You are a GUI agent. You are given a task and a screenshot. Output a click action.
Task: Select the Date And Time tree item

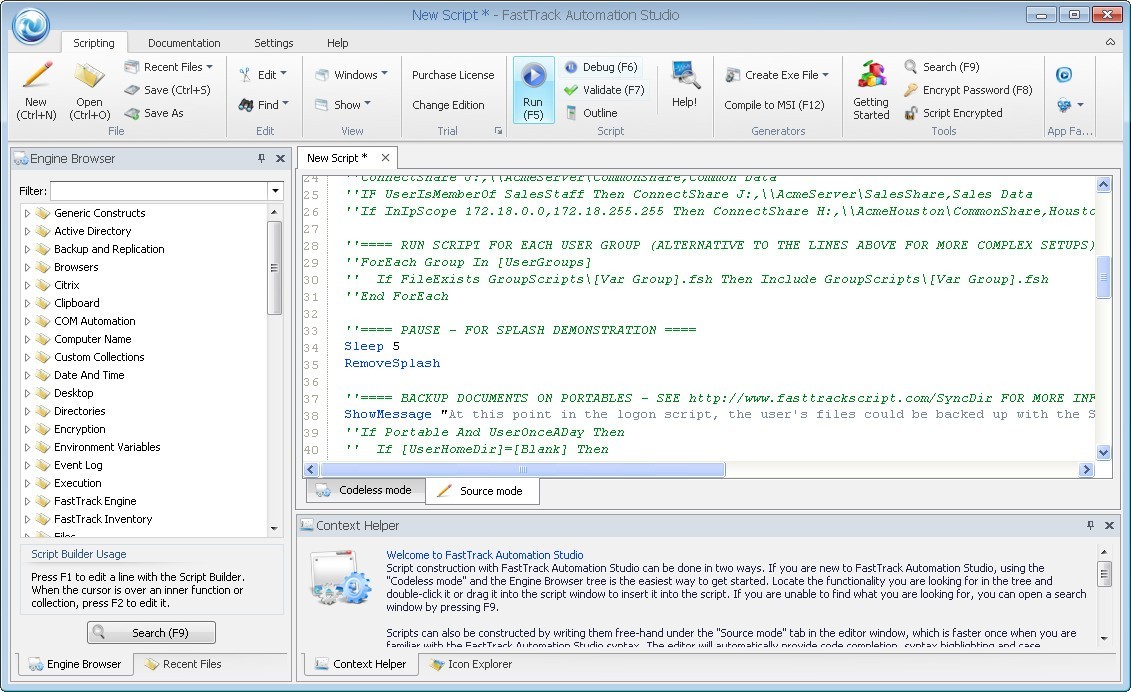89,375
